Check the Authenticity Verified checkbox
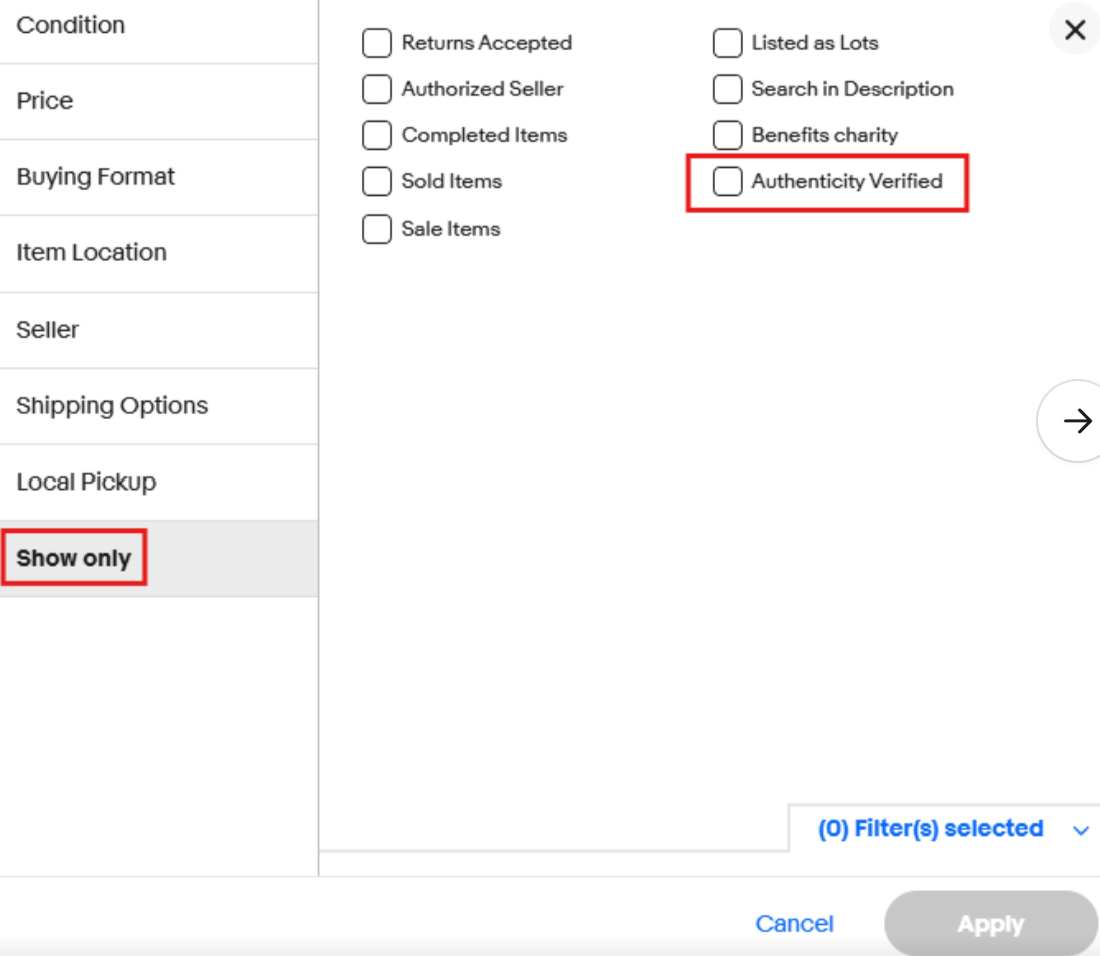 pyautogui.click(x=727, y=181)
